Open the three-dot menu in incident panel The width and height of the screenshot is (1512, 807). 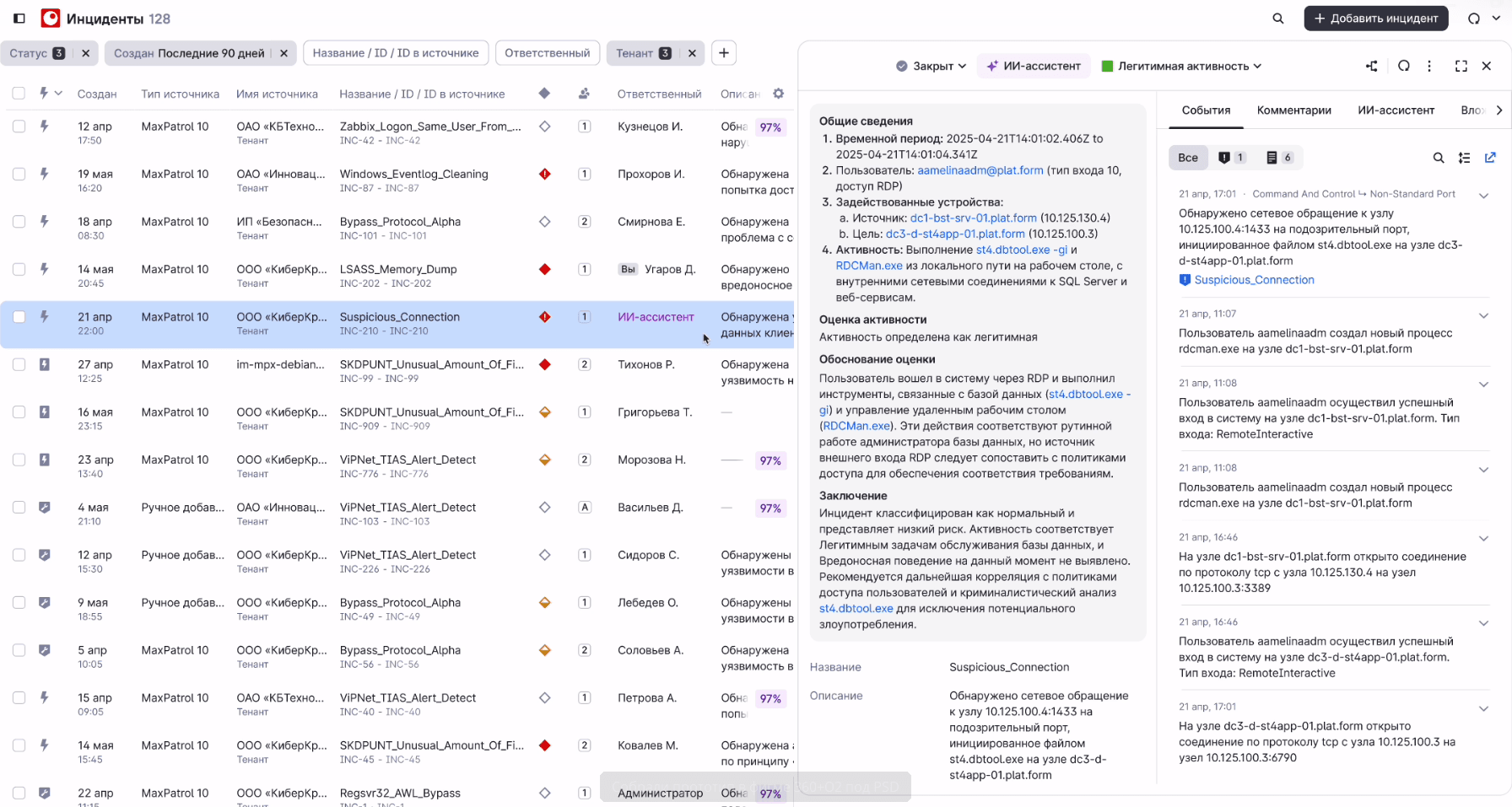click(1429, 66)
